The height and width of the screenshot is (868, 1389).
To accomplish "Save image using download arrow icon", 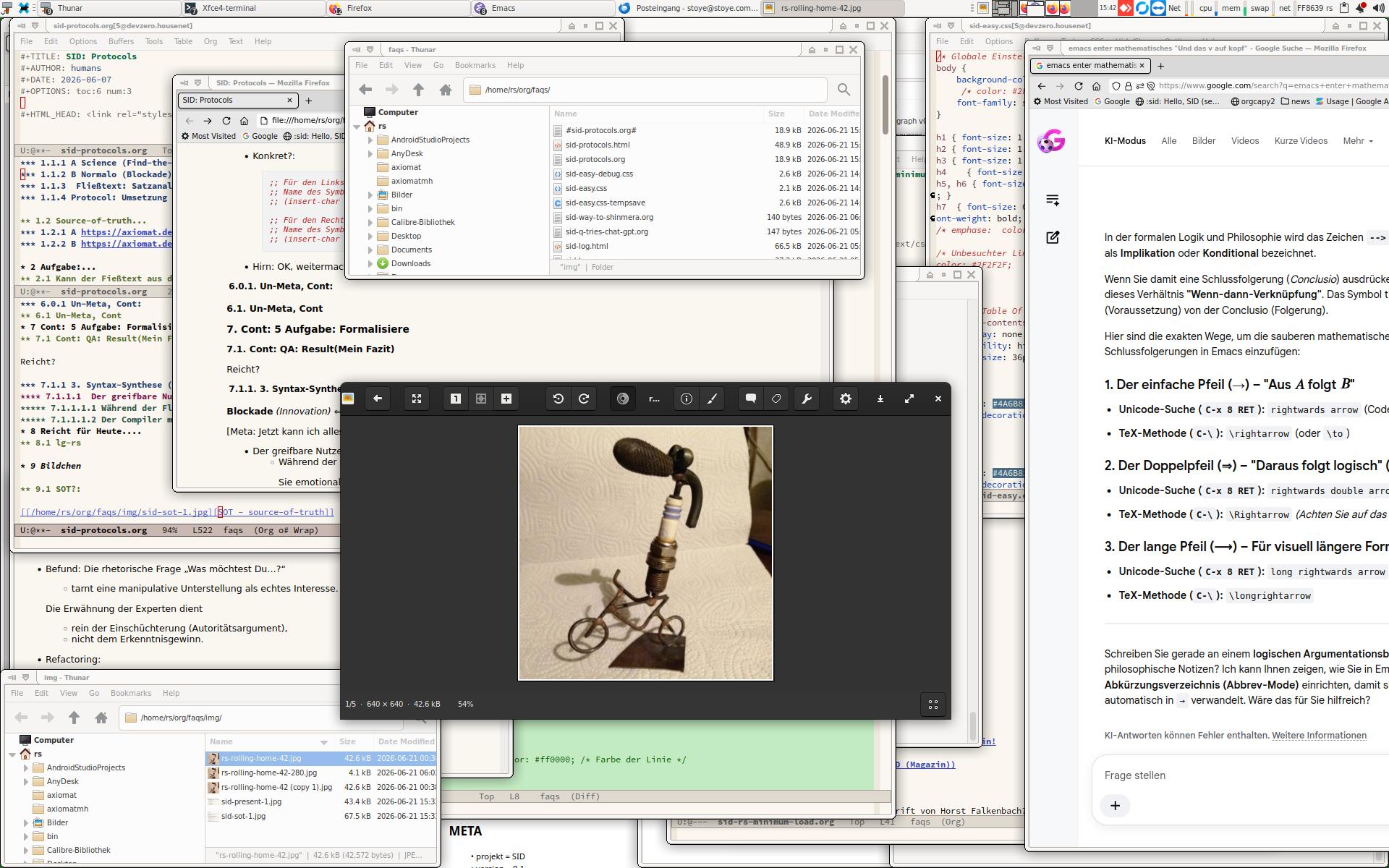I will pos(880,399).
